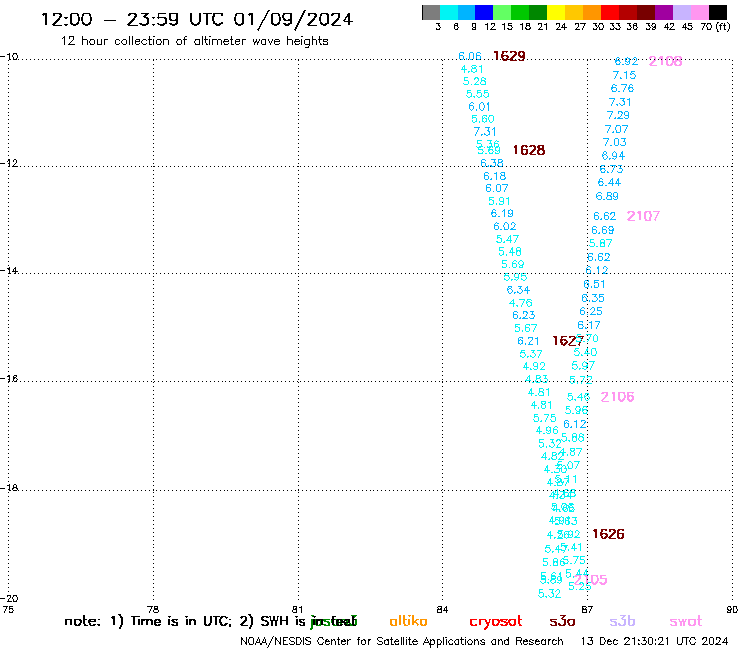
Task: Click the bright red legend swatch
Action: coord(610,12)
